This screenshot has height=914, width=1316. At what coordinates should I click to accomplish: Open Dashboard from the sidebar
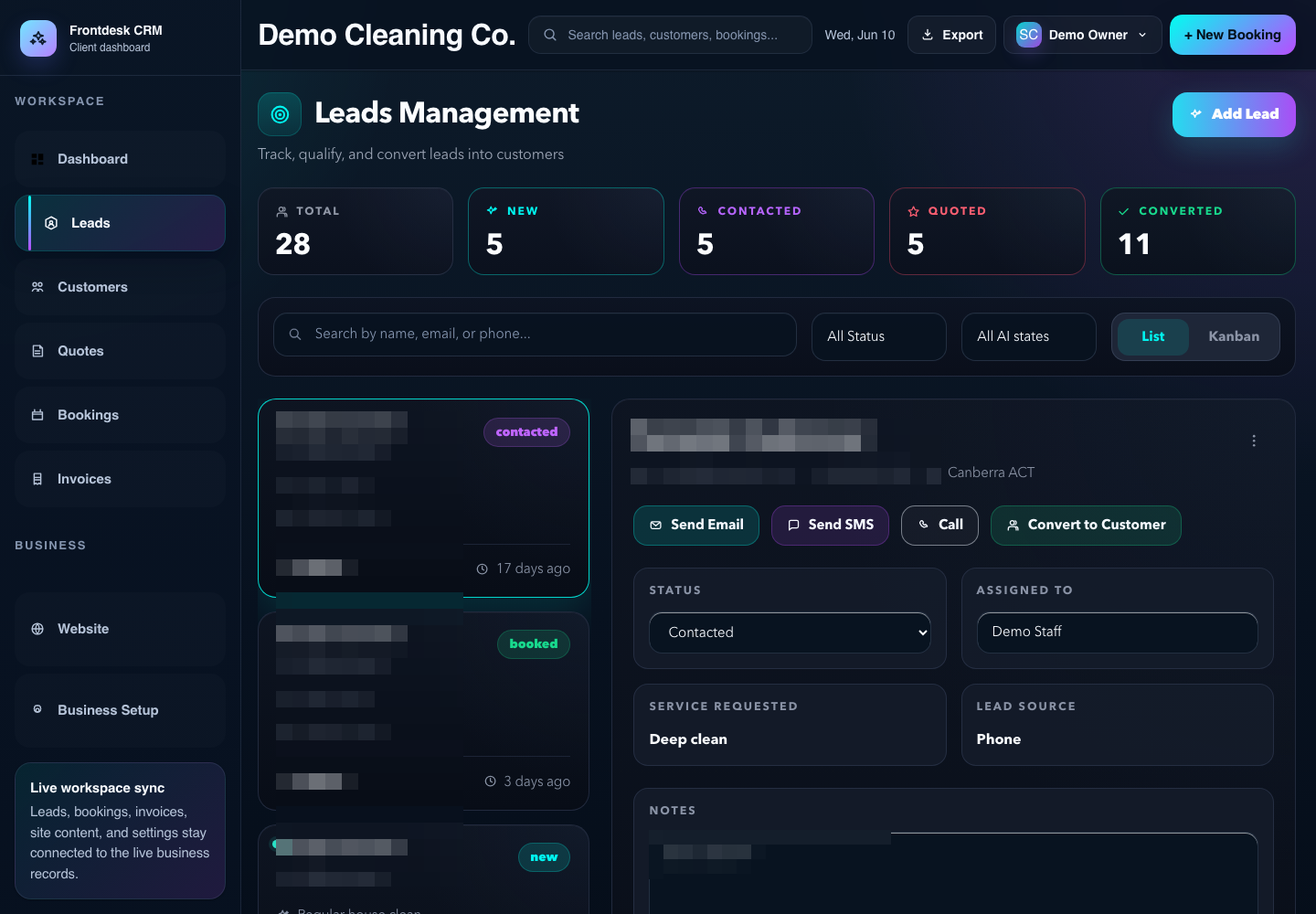[120, 159]
